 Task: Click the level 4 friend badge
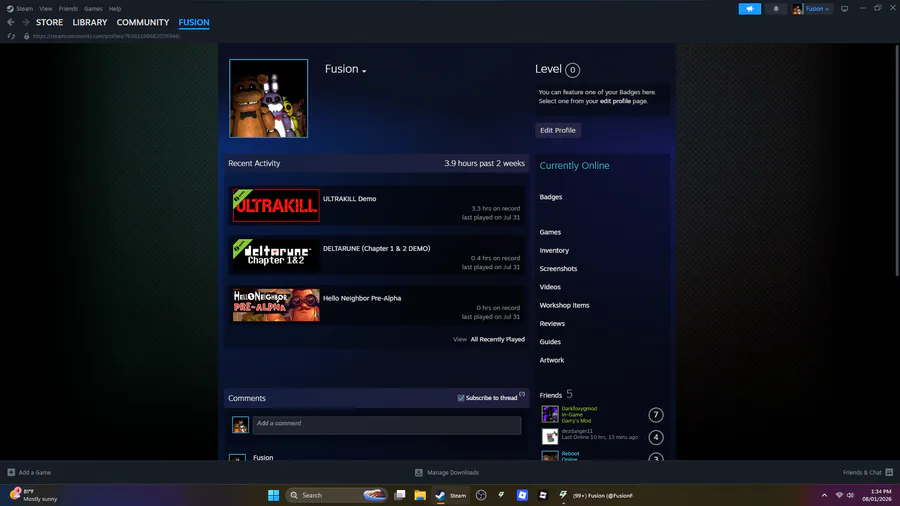[x=655, y=437]
